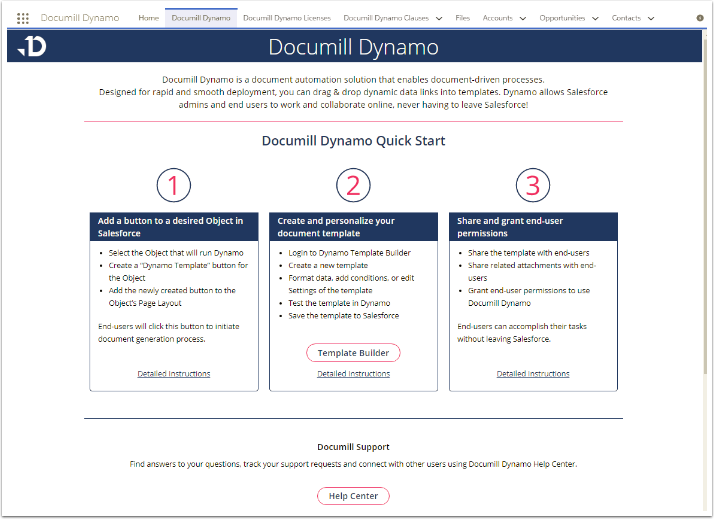The width and height of the screenshot is (714, 519).
Task: Open Detailed Instructions under Create and personalize card
Action: [x=353, y=374]
